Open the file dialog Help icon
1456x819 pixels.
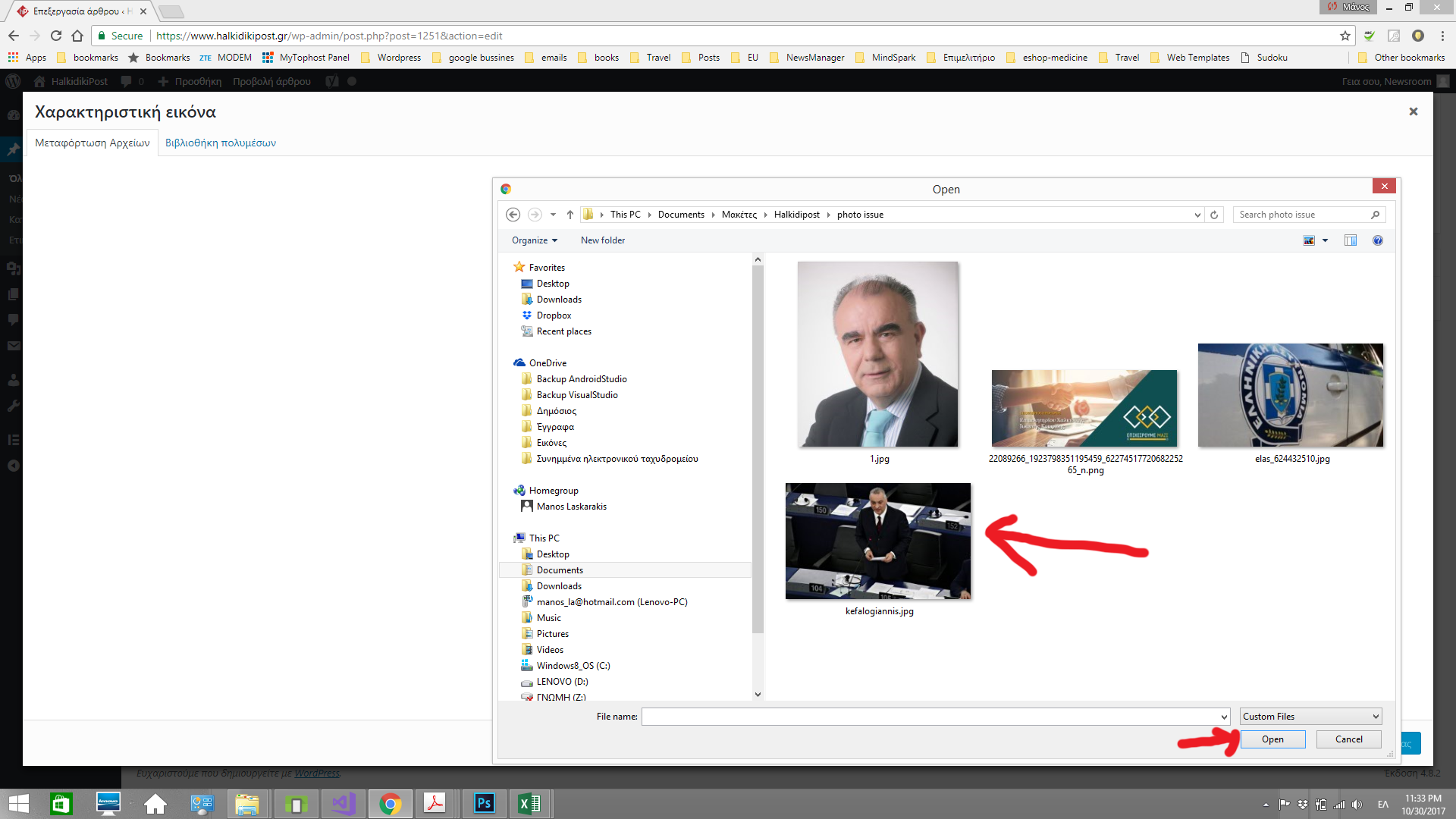(x=1378, y=240)
